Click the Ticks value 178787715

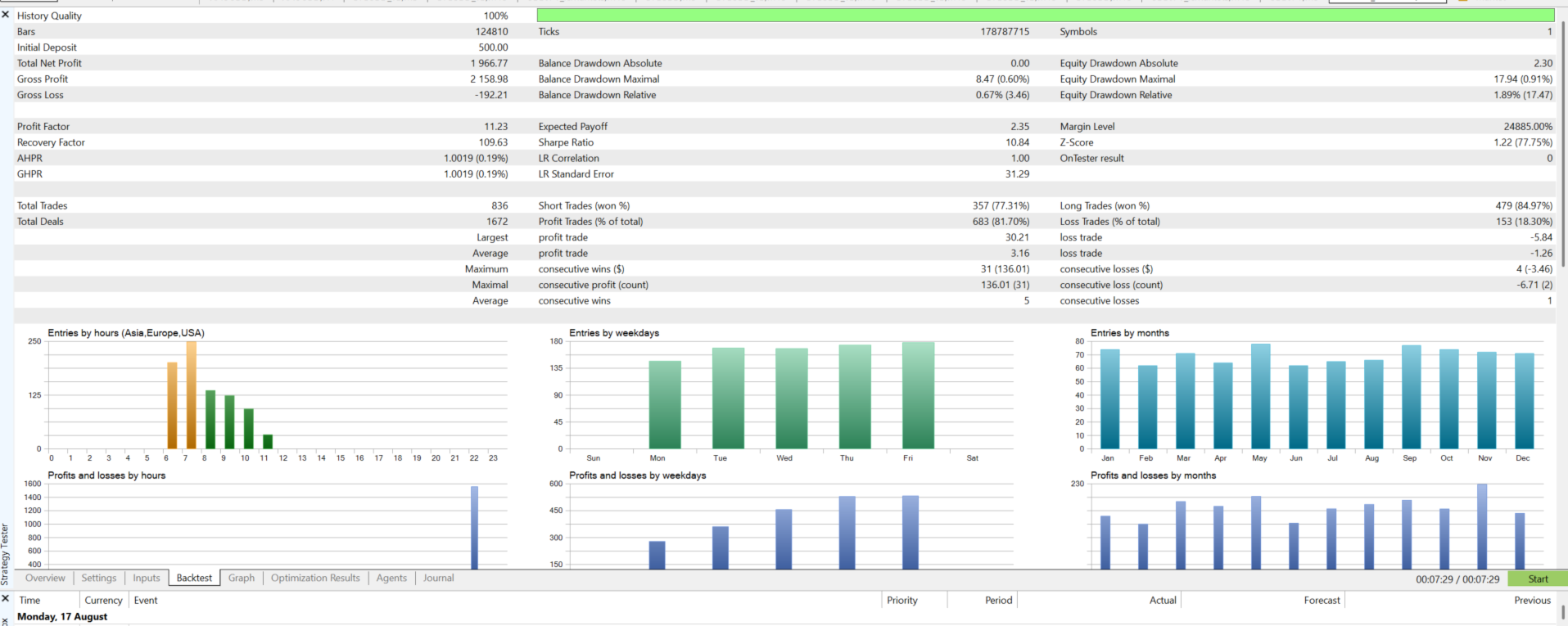[1005, 31]
